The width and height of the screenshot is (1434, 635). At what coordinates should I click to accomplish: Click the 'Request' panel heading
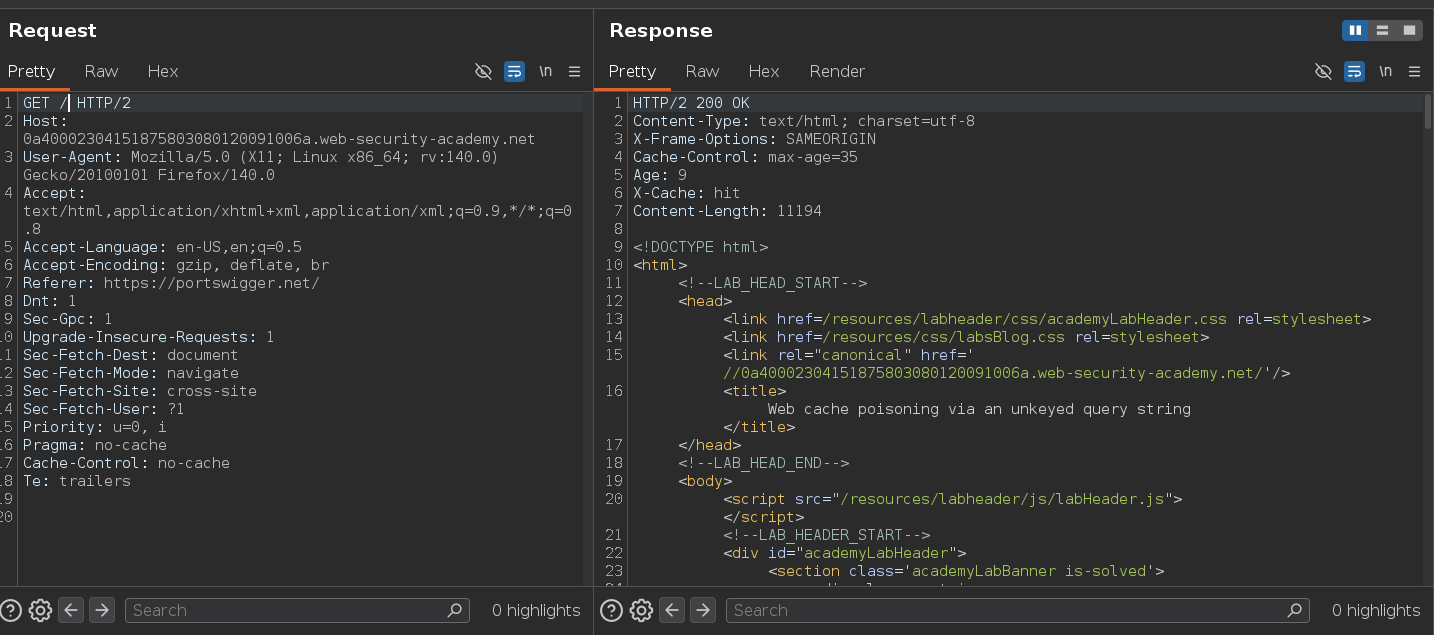pos(53,31)
